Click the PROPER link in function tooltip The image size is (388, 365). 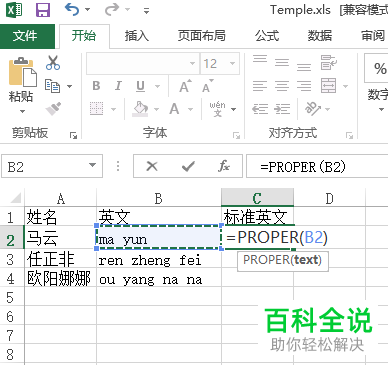tap(267, 260)
